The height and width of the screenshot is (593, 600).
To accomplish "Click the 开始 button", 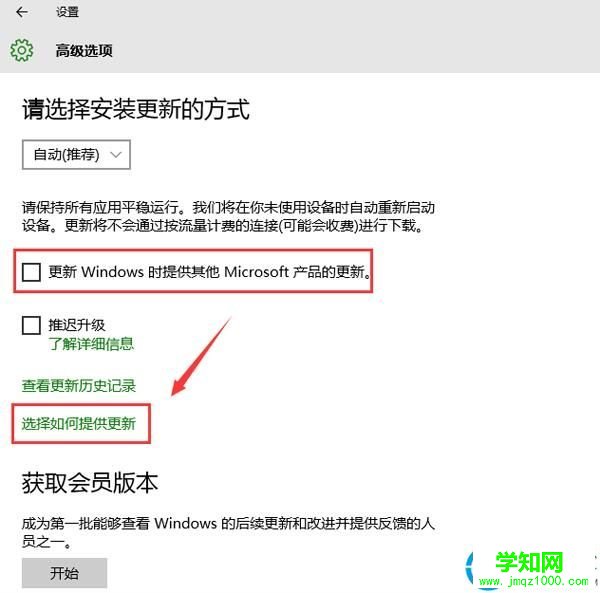I will pyautogui.click(x=64, y=573).
